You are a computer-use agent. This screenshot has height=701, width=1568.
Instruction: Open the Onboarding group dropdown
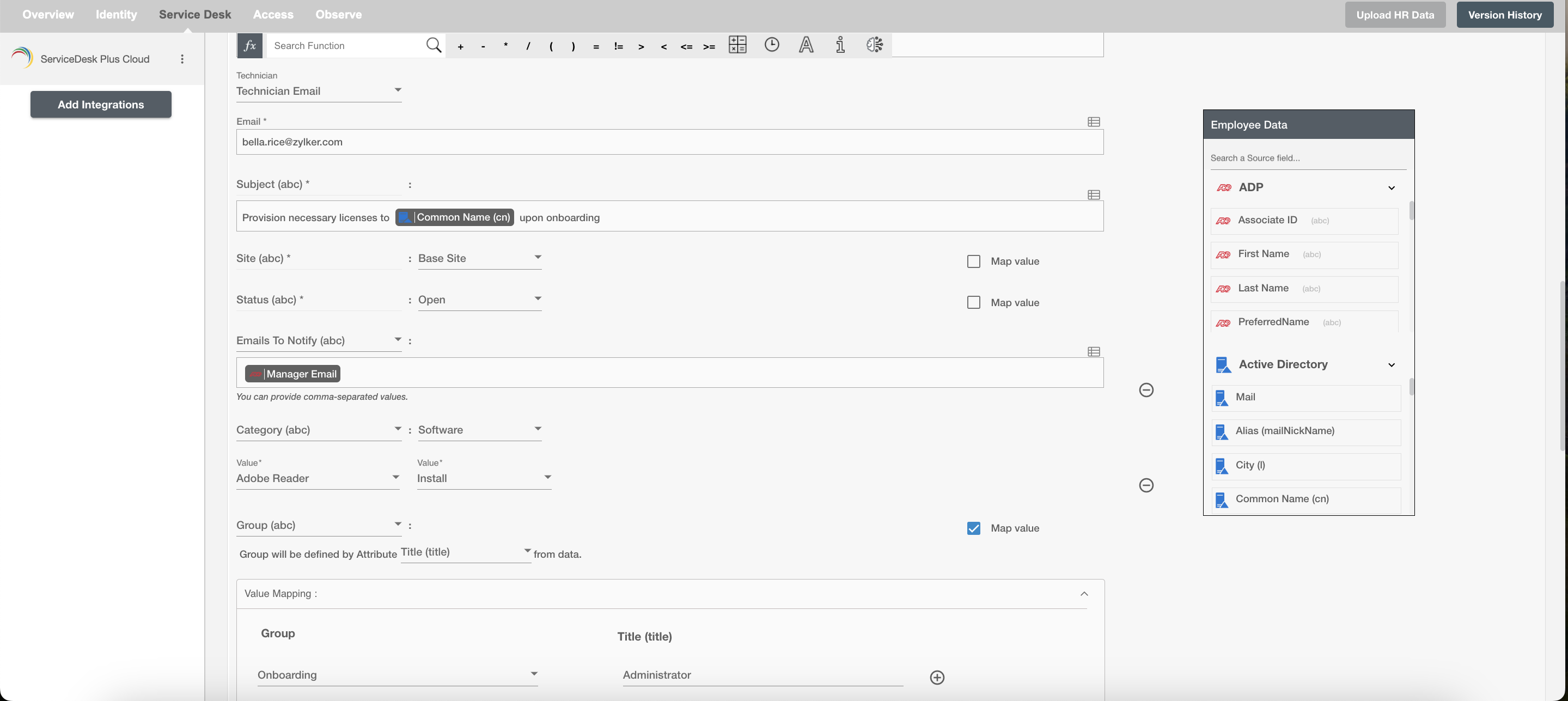coord(398,675)
